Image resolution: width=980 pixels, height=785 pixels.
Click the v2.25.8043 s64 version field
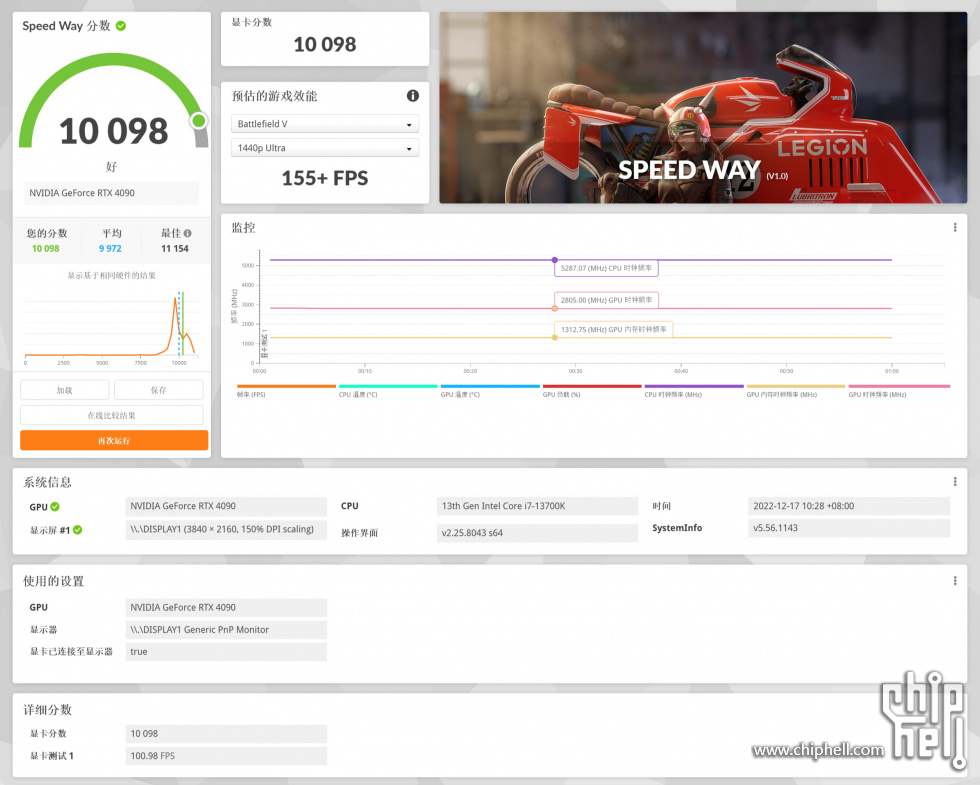[538, 532]
